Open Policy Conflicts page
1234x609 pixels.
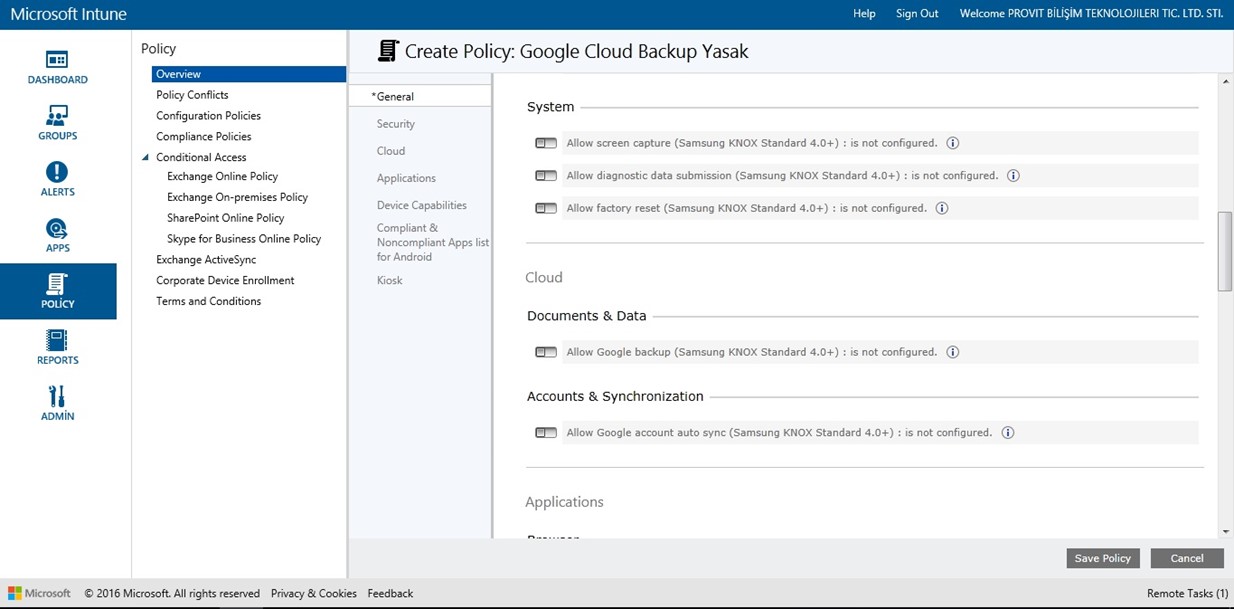(192, 95)
